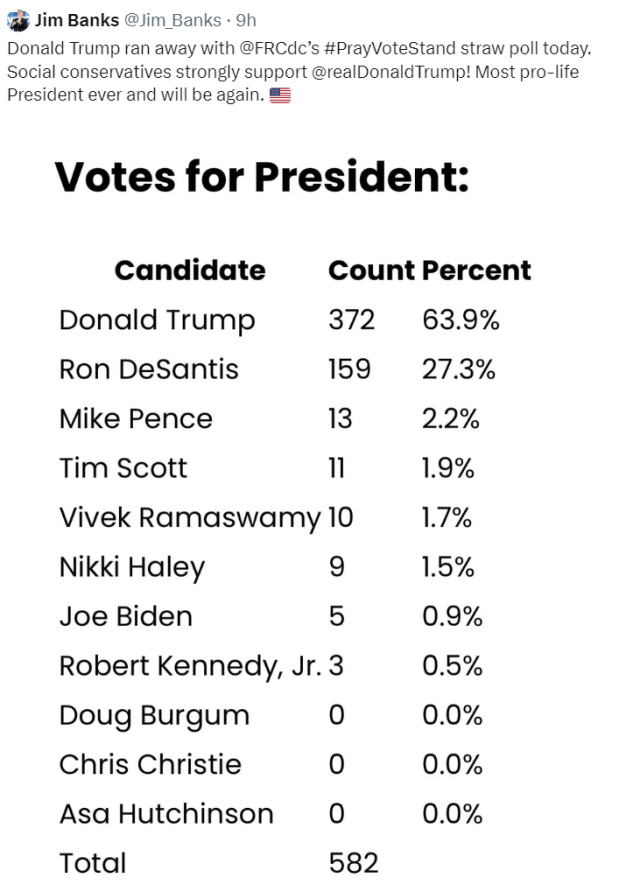Click the American flag emoji

(x=280, y=95)
